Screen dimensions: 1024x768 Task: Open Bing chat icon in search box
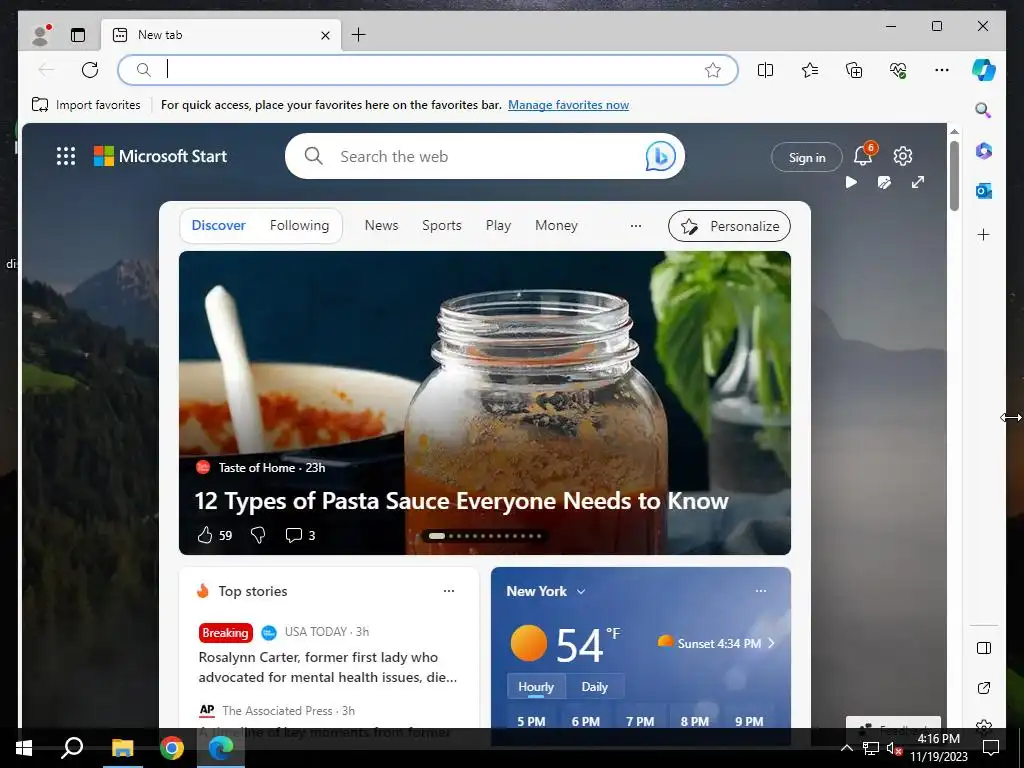[660, 156]
